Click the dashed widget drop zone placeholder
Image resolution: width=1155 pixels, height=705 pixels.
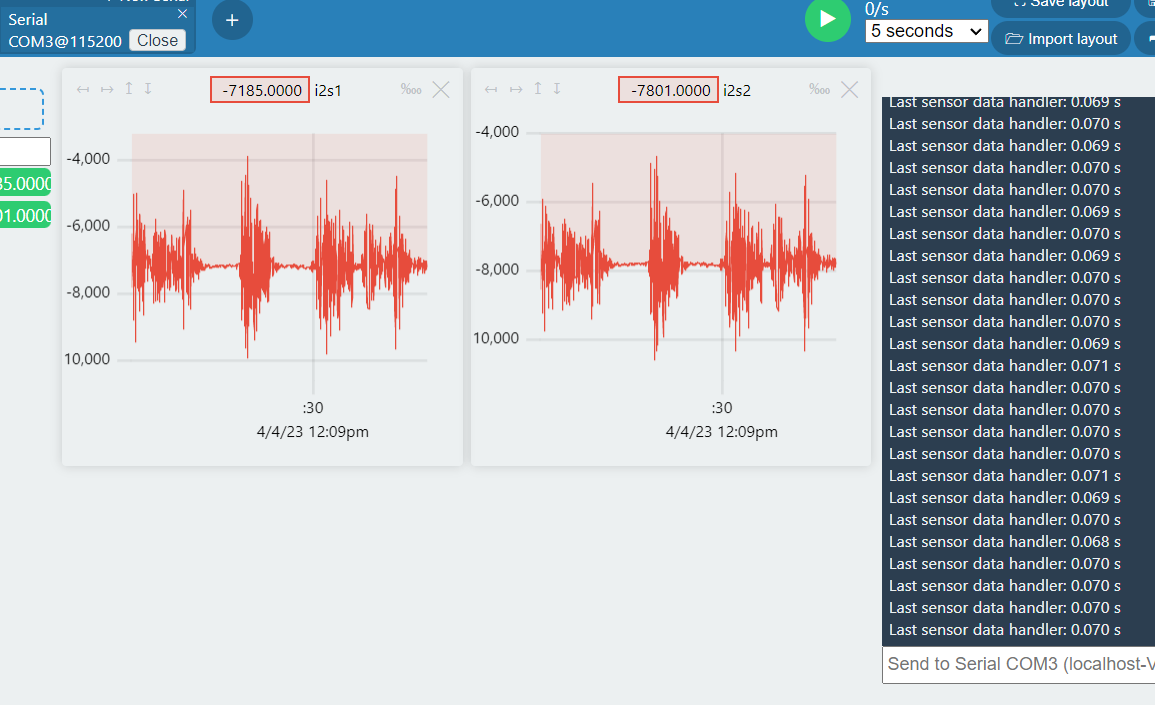pyautogui.click(x=21, y=108)
